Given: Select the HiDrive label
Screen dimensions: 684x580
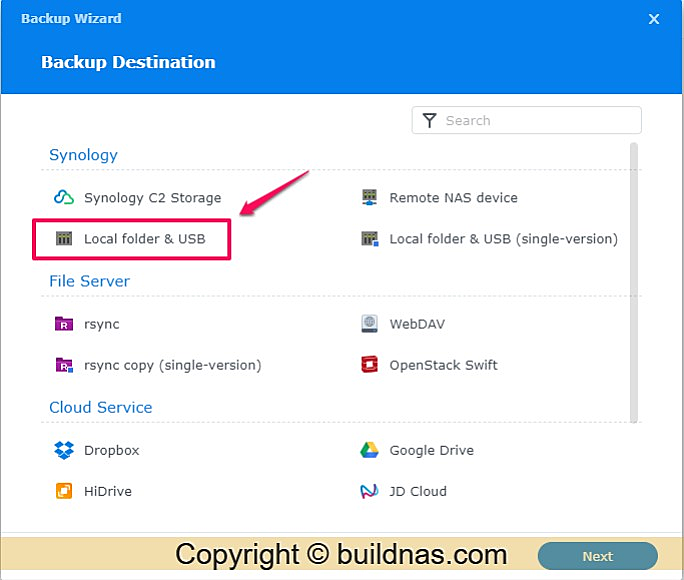Looking at the screenshot, I should [108, 491].
